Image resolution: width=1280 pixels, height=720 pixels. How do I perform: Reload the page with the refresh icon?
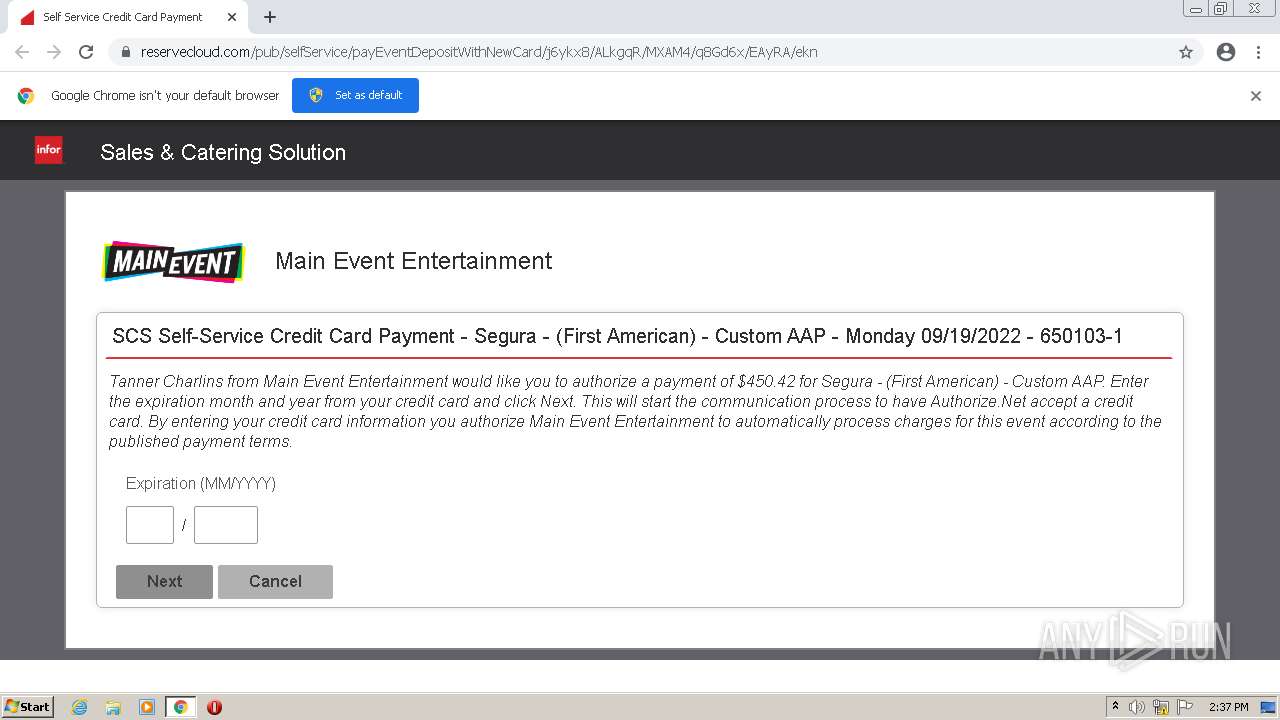click(86, 52)
